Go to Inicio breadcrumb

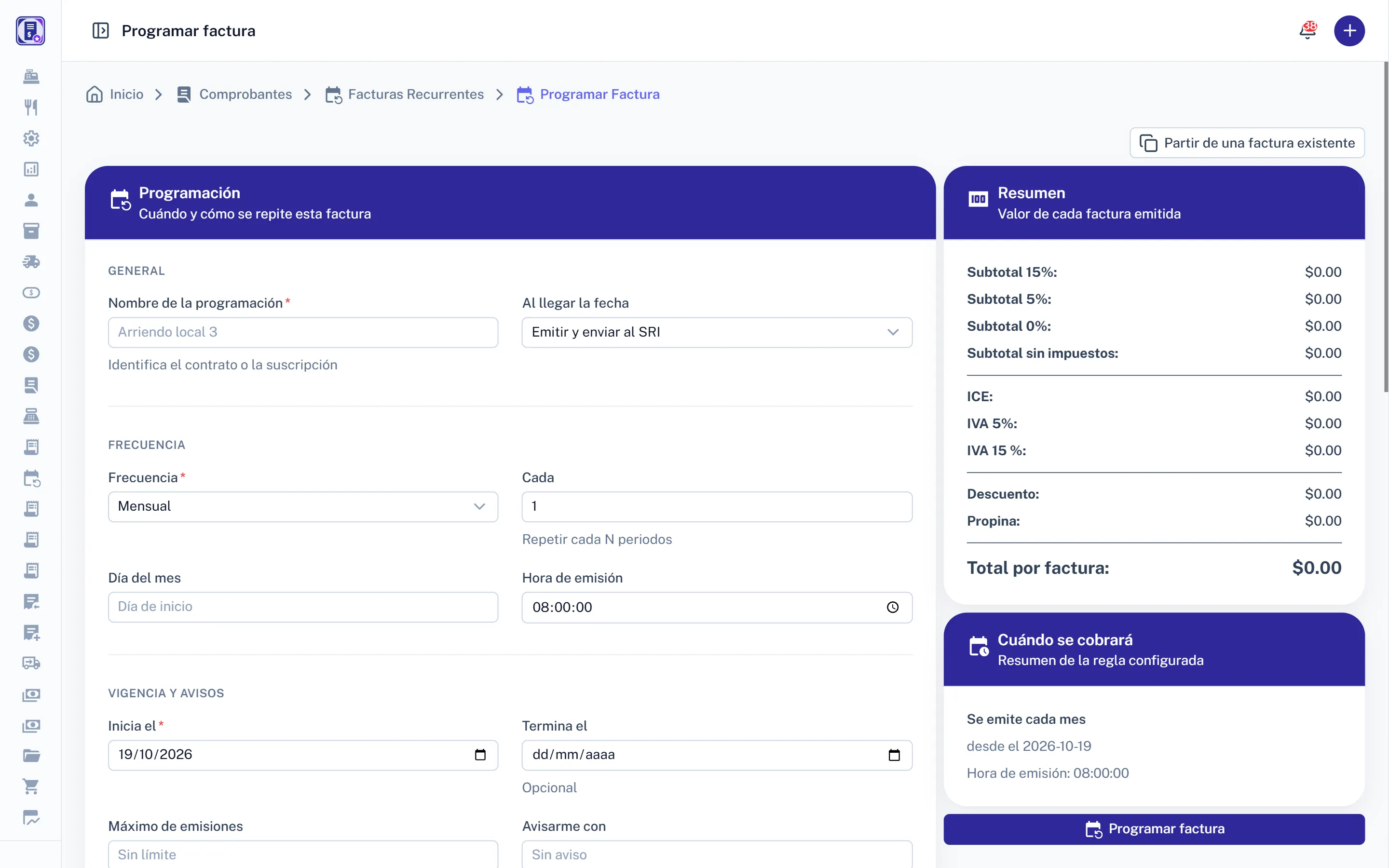coord(126,94)
